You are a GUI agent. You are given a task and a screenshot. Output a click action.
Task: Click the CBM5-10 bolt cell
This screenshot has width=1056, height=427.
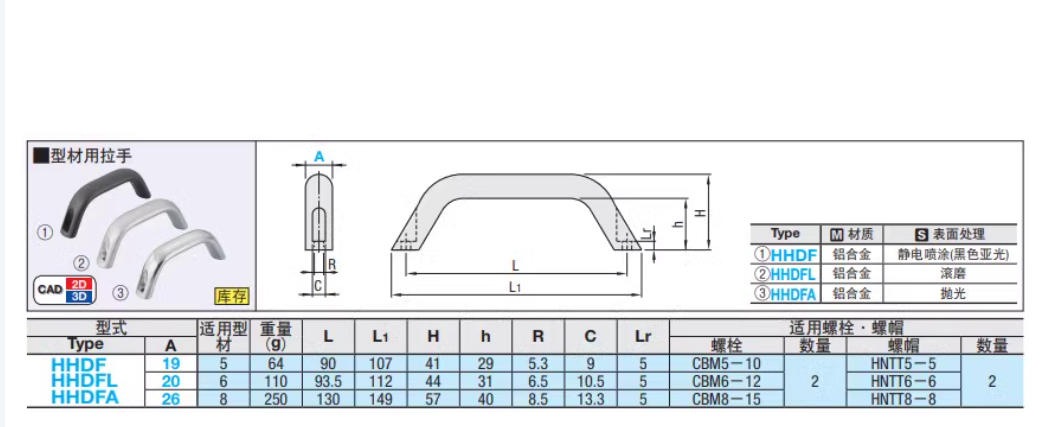click(726, 364)
